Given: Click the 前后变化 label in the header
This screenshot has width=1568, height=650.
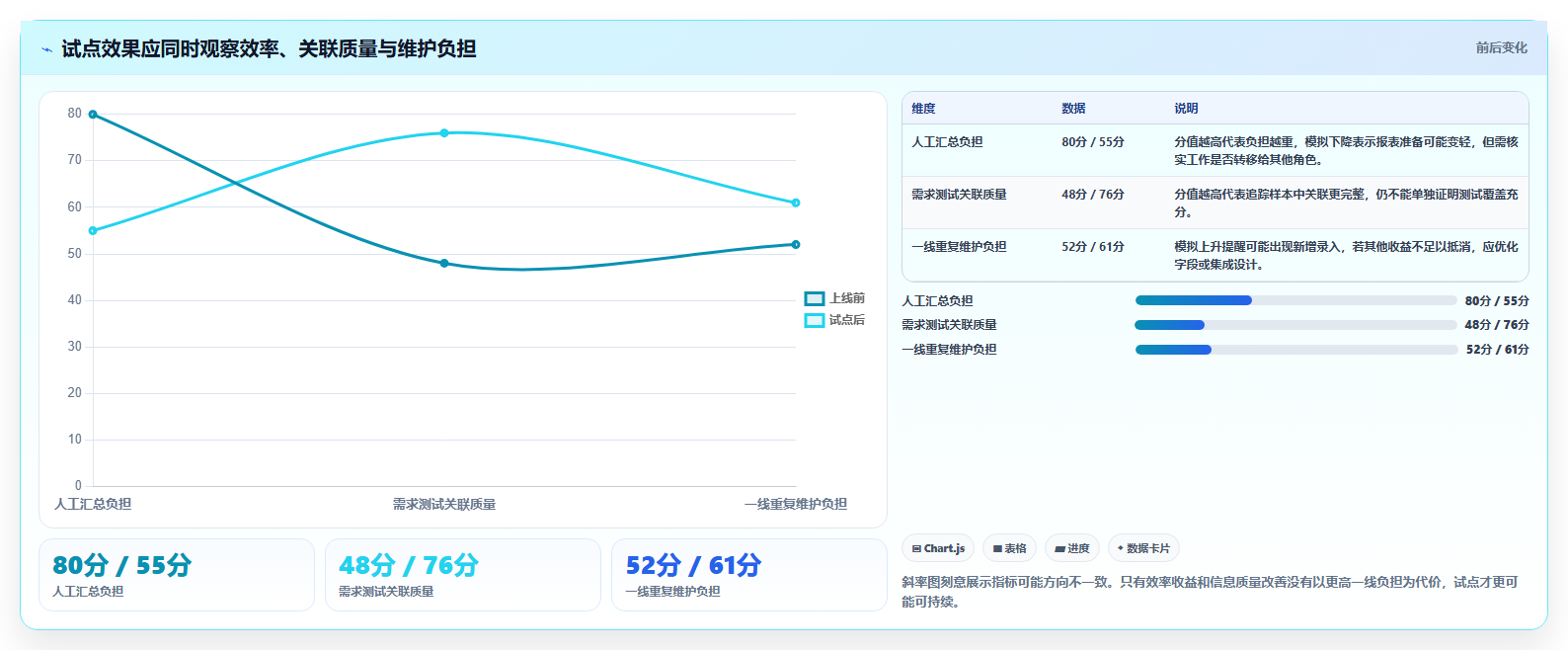Looking at the screenshot, I should pyautogui.click(x=1501, y=47).
